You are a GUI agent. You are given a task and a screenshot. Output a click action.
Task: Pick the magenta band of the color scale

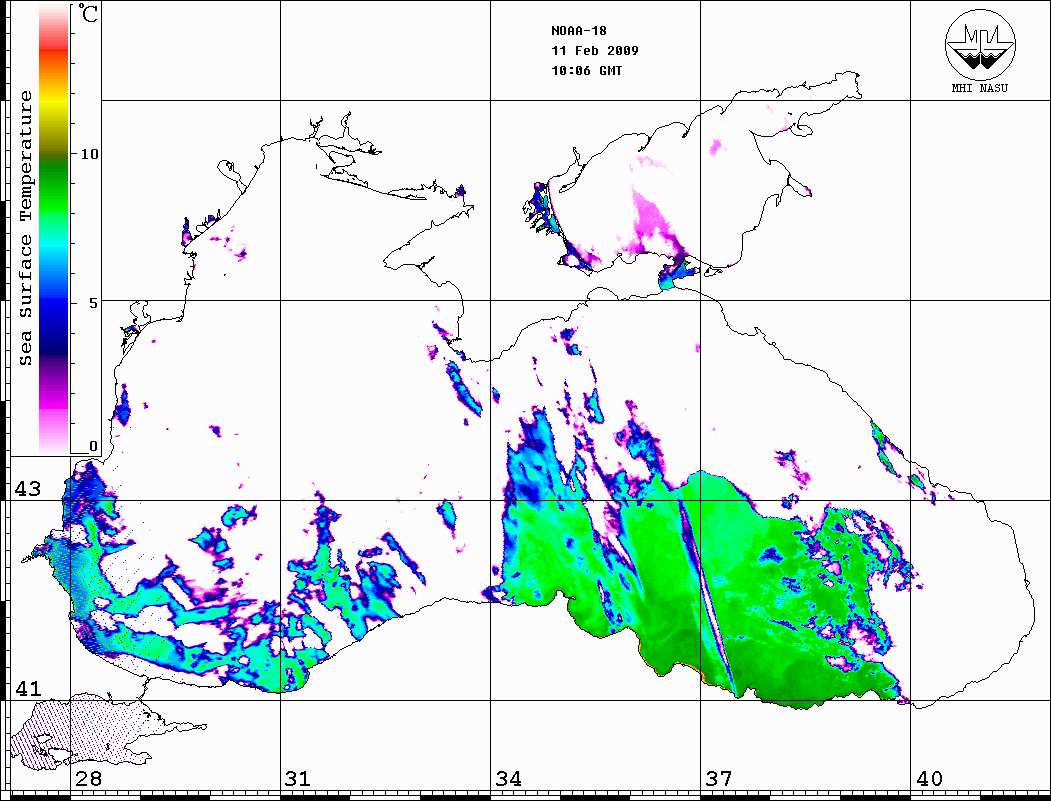(54, 402)
